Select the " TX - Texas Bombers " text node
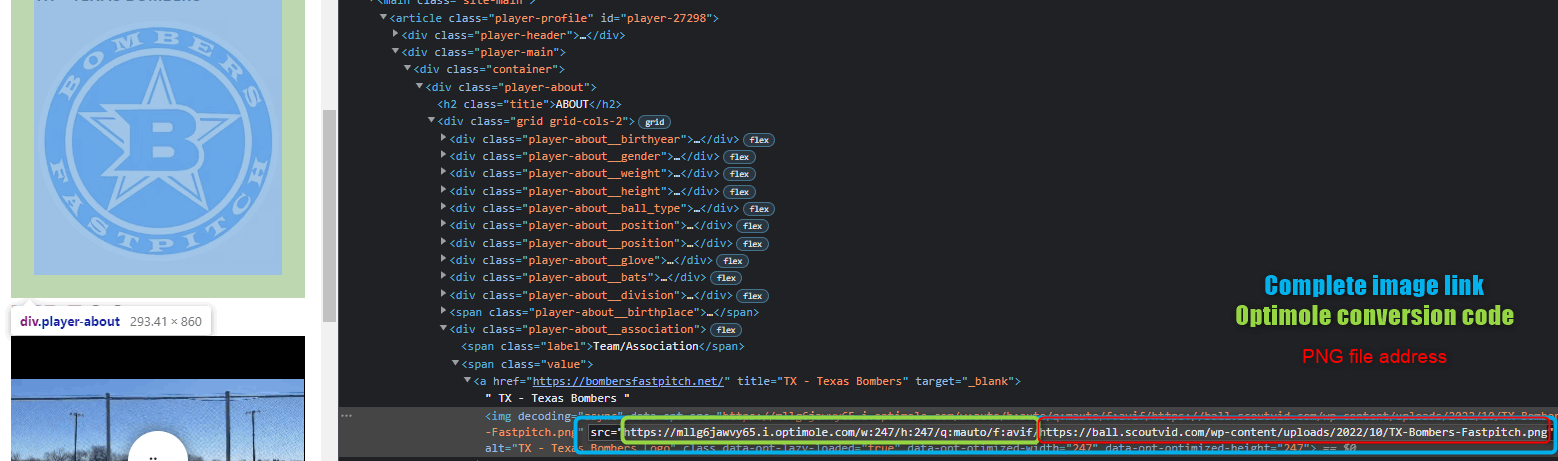Image resolution: width=1558 pixels, height=461 pixels. 555,399
